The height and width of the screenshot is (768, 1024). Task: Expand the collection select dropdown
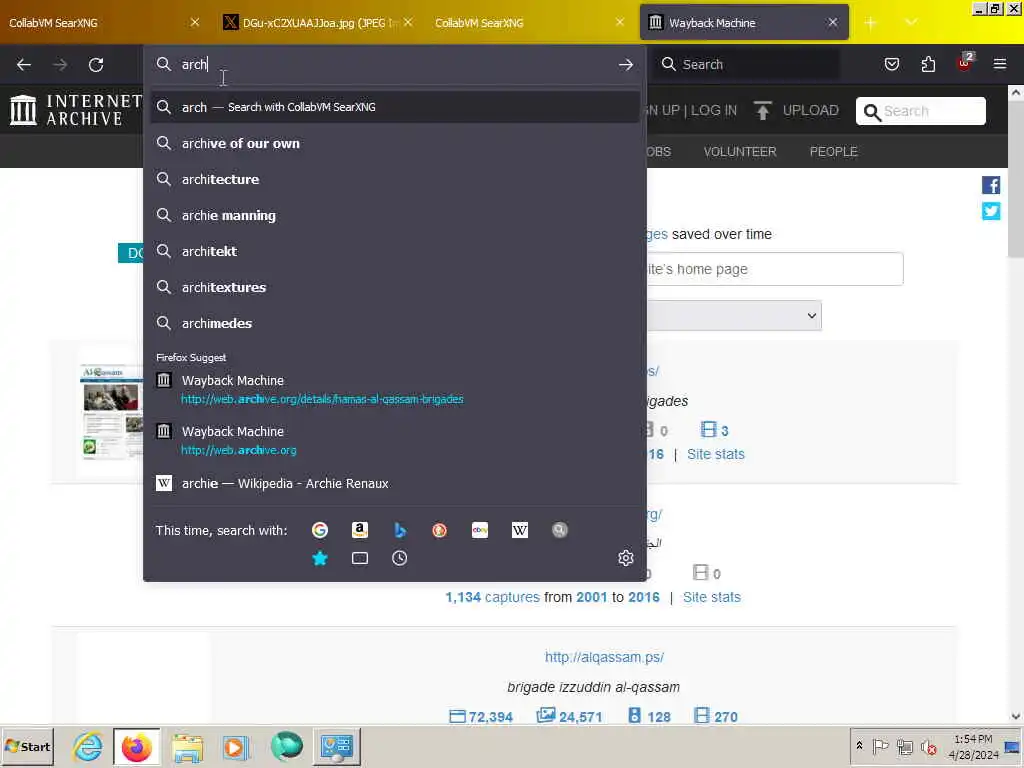pos(734,316)
